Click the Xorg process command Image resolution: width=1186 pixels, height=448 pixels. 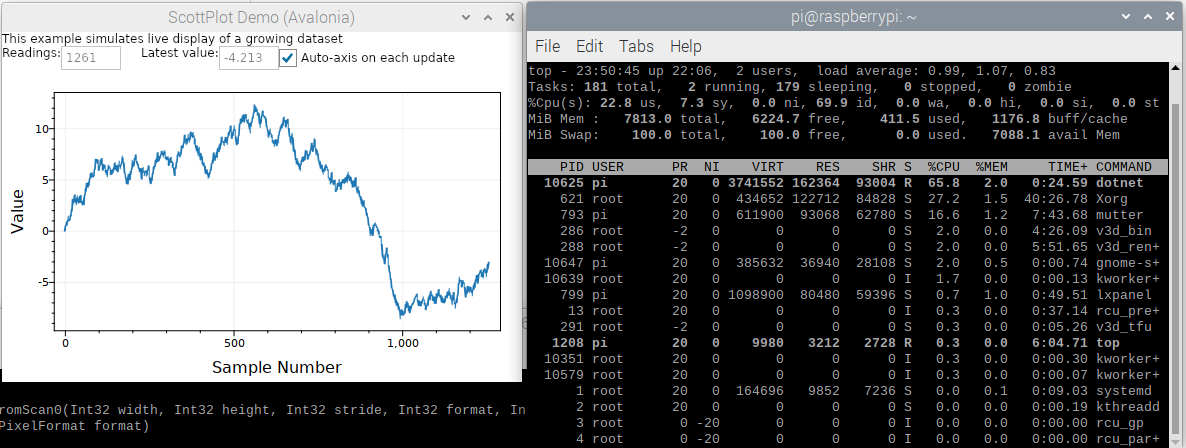pos(1114,199)
